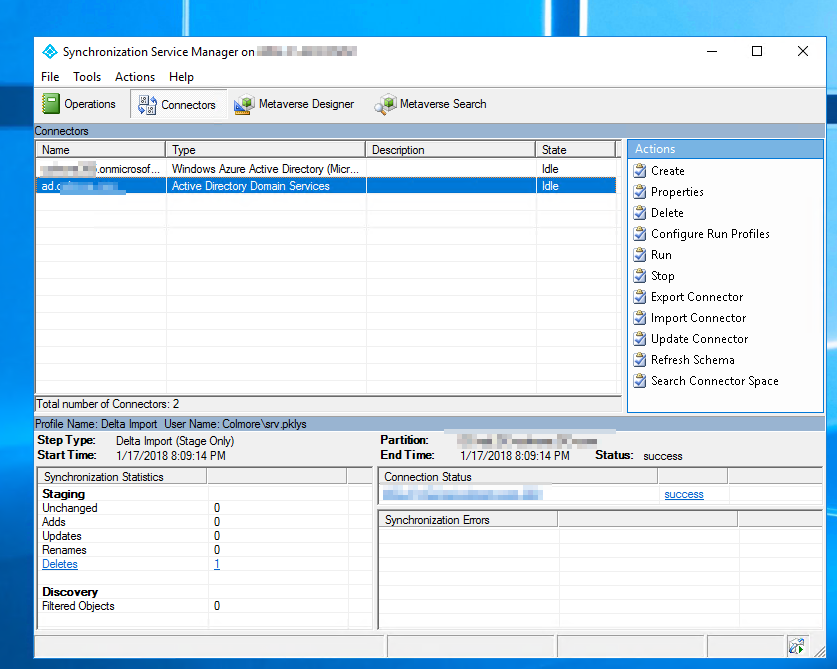837x669 pixels.
Task: Open the File menu
Action: [x=50, y=77]
